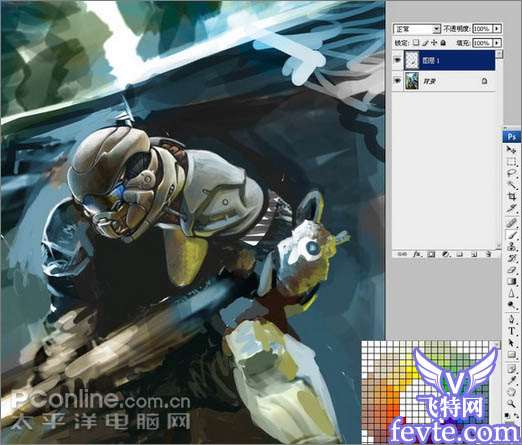Open the fill (填充) slider arrow

click(497, 43)
